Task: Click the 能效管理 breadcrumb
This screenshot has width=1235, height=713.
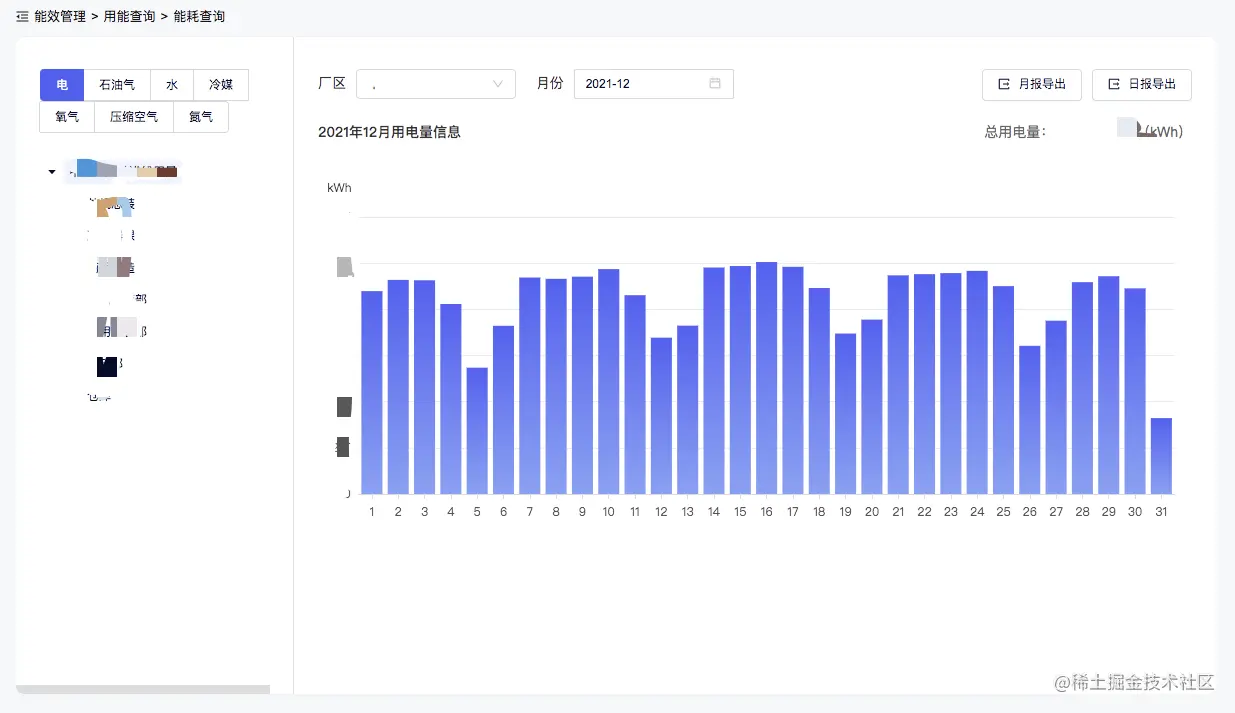Action: pos(60,17)
